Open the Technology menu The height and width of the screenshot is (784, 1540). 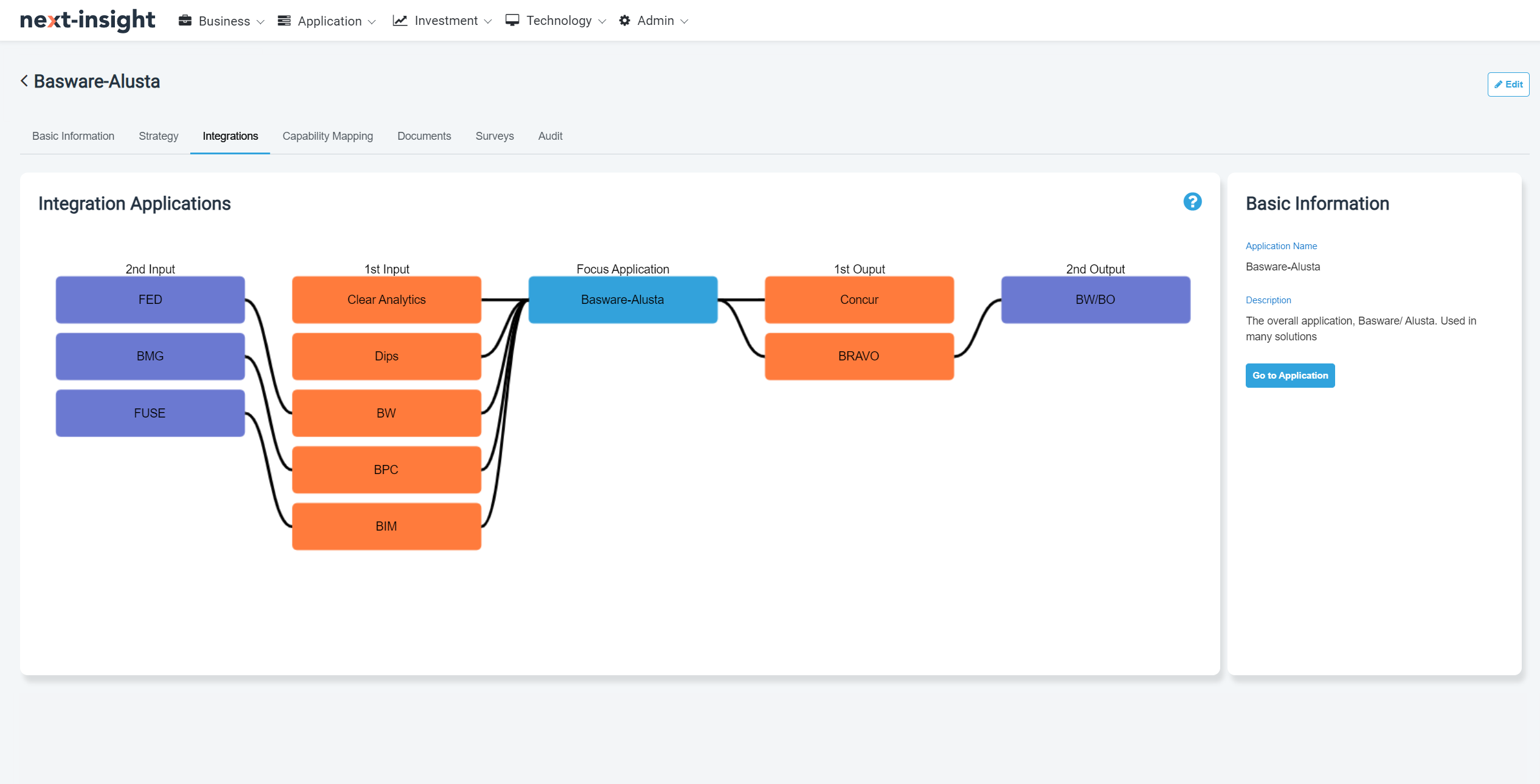556,21
